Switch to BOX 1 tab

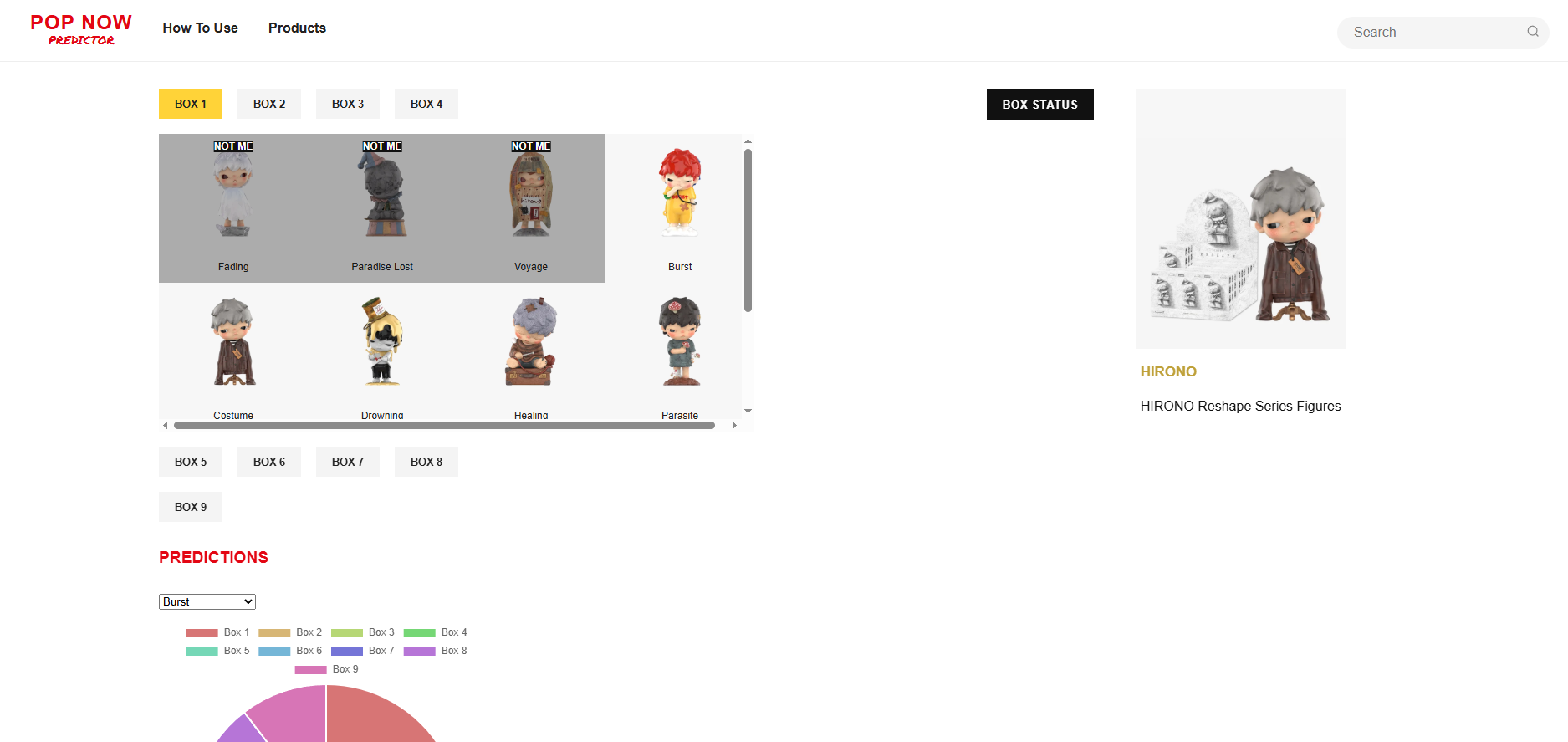point(191,104)
